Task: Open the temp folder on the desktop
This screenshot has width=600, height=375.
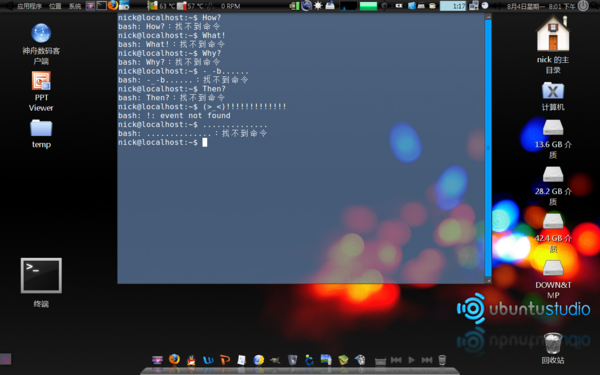Action: 41,133
